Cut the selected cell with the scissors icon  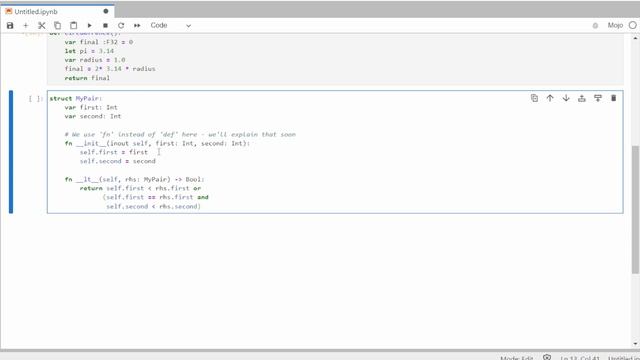click(42, 25)
